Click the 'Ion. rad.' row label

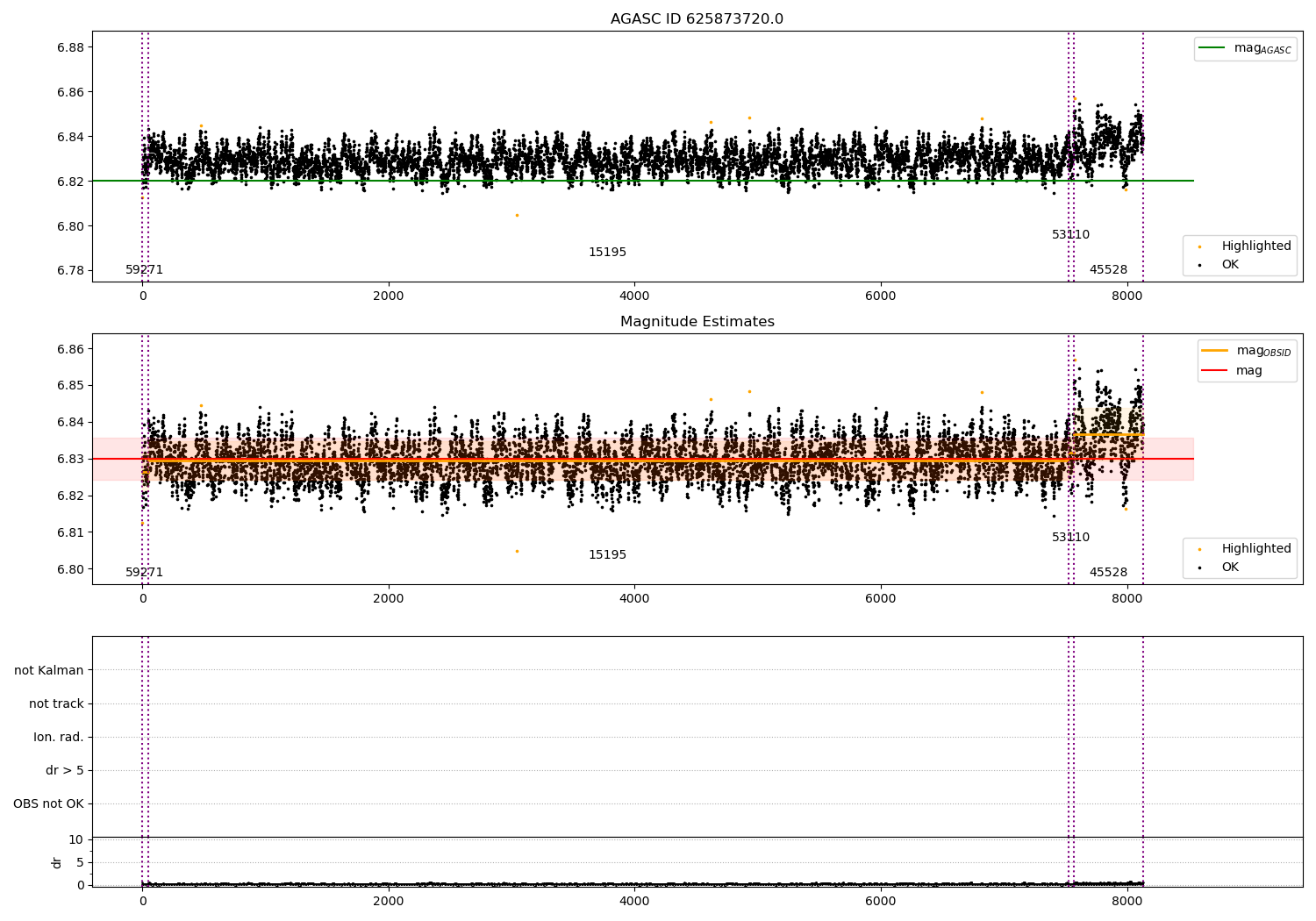click(59, 737)
